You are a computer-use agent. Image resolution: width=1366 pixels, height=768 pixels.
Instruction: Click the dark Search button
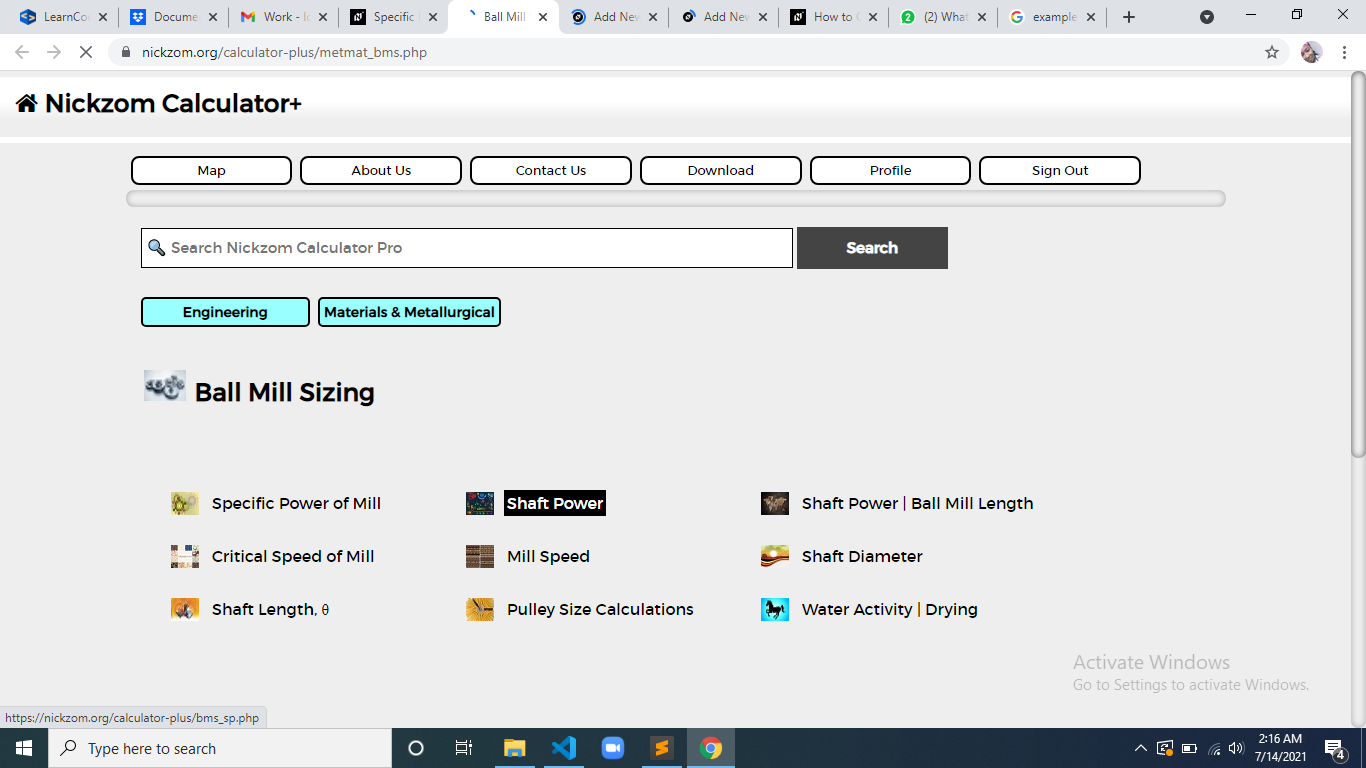pos(872,248)
